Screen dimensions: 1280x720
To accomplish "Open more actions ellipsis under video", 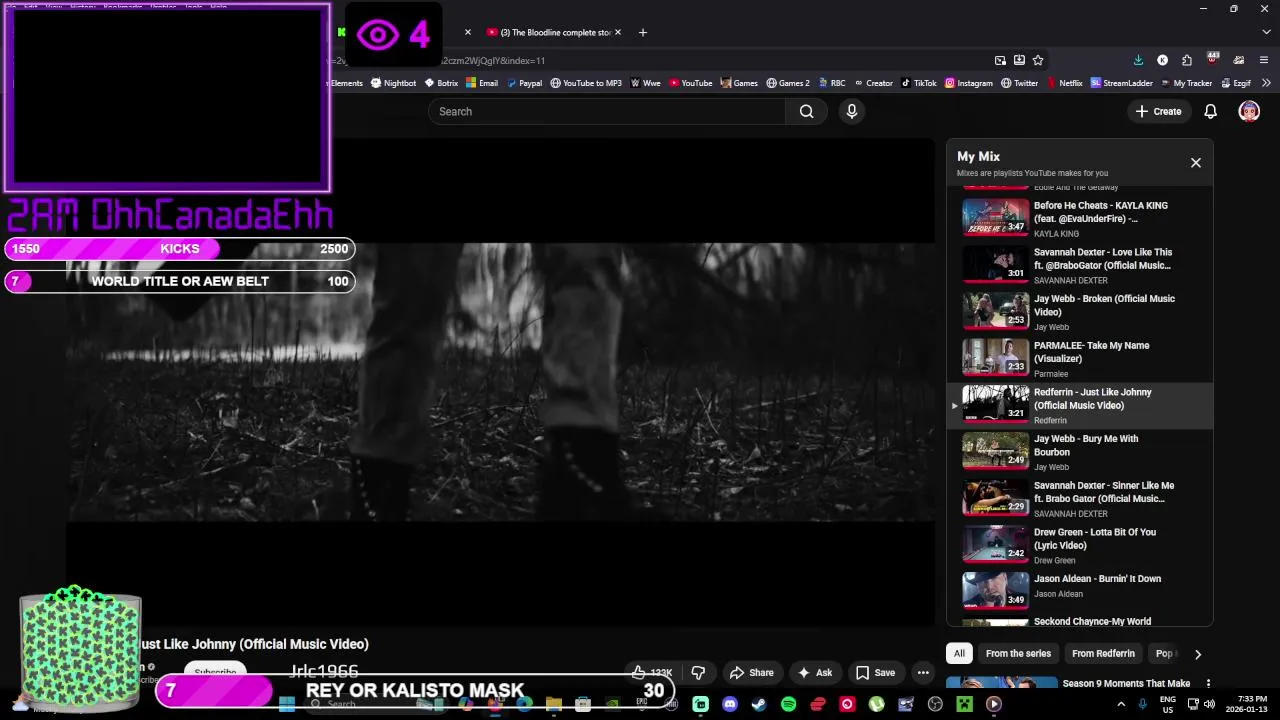I will 923,672.
